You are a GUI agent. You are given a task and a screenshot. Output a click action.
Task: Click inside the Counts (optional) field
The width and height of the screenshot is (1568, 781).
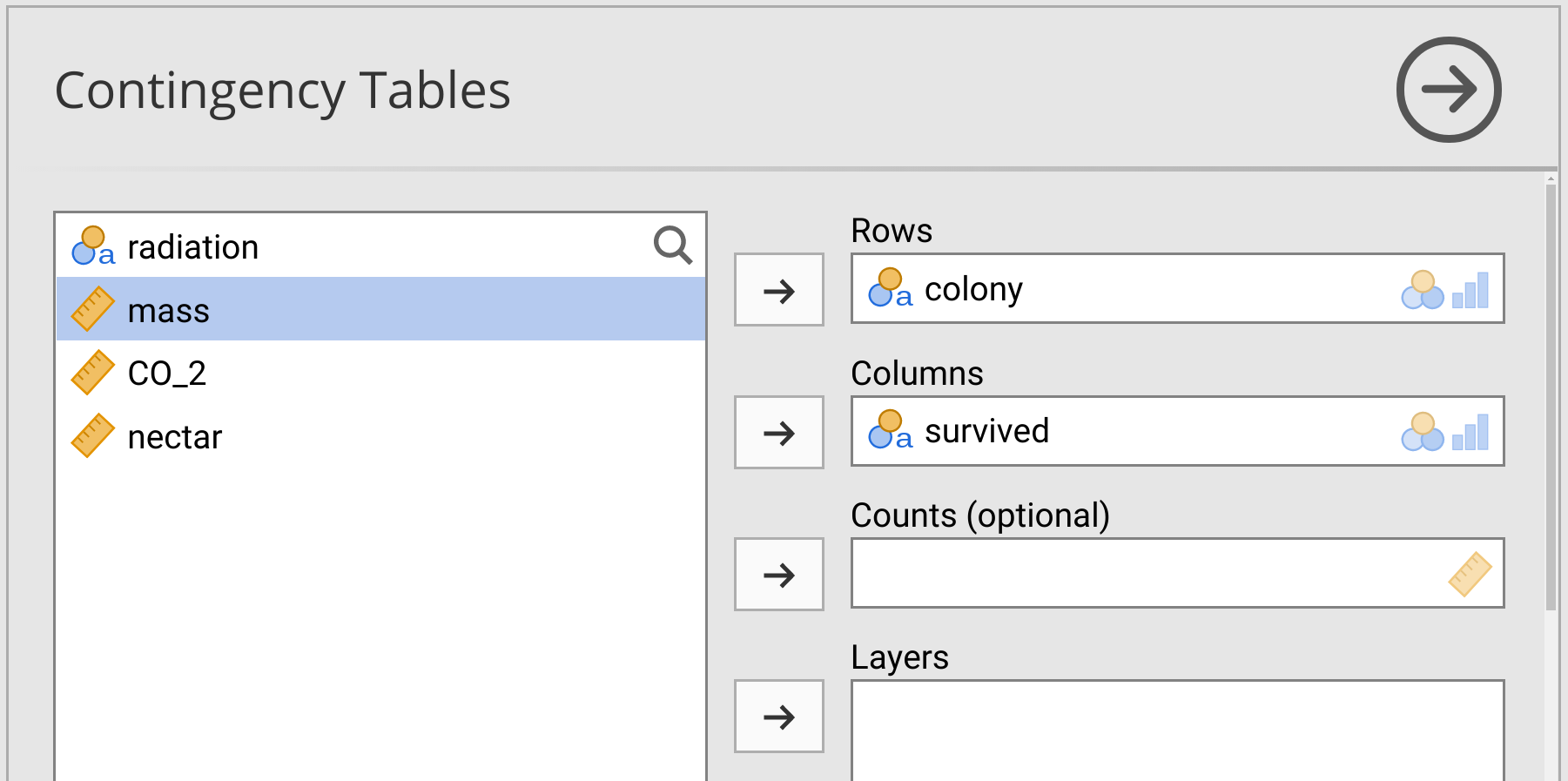pyautogui.click(x=1132, y=574)
